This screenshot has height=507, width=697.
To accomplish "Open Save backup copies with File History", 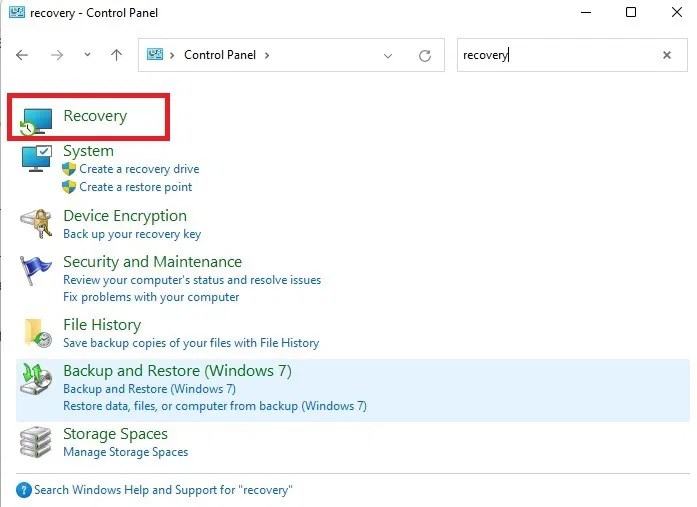I will (191, 343).
